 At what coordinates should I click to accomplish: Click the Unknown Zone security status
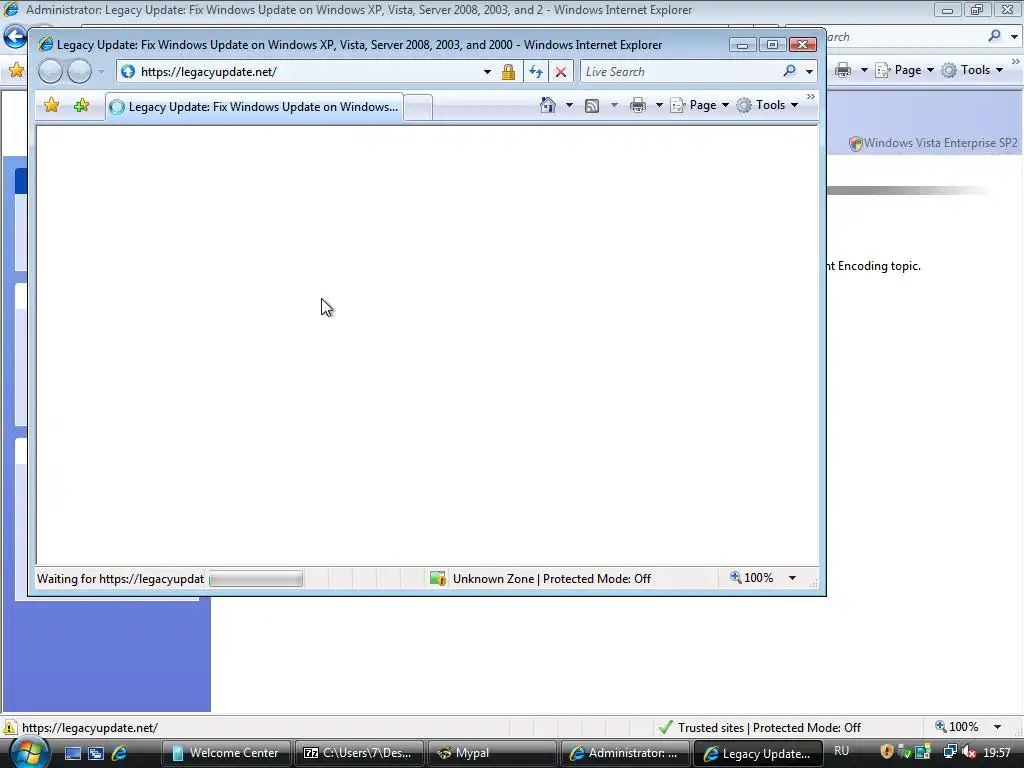540,579
